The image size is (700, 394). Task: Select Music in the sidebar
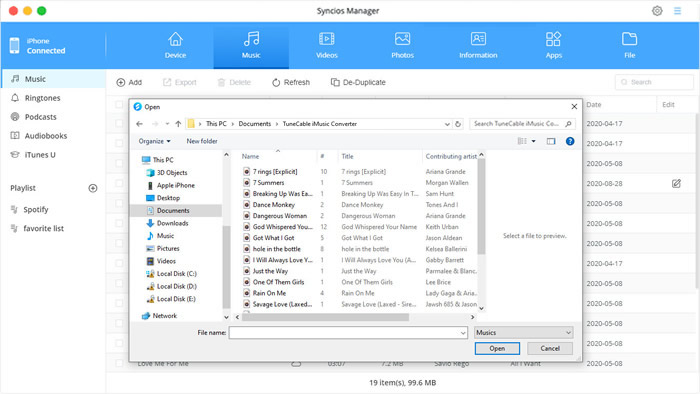(54, 79)
